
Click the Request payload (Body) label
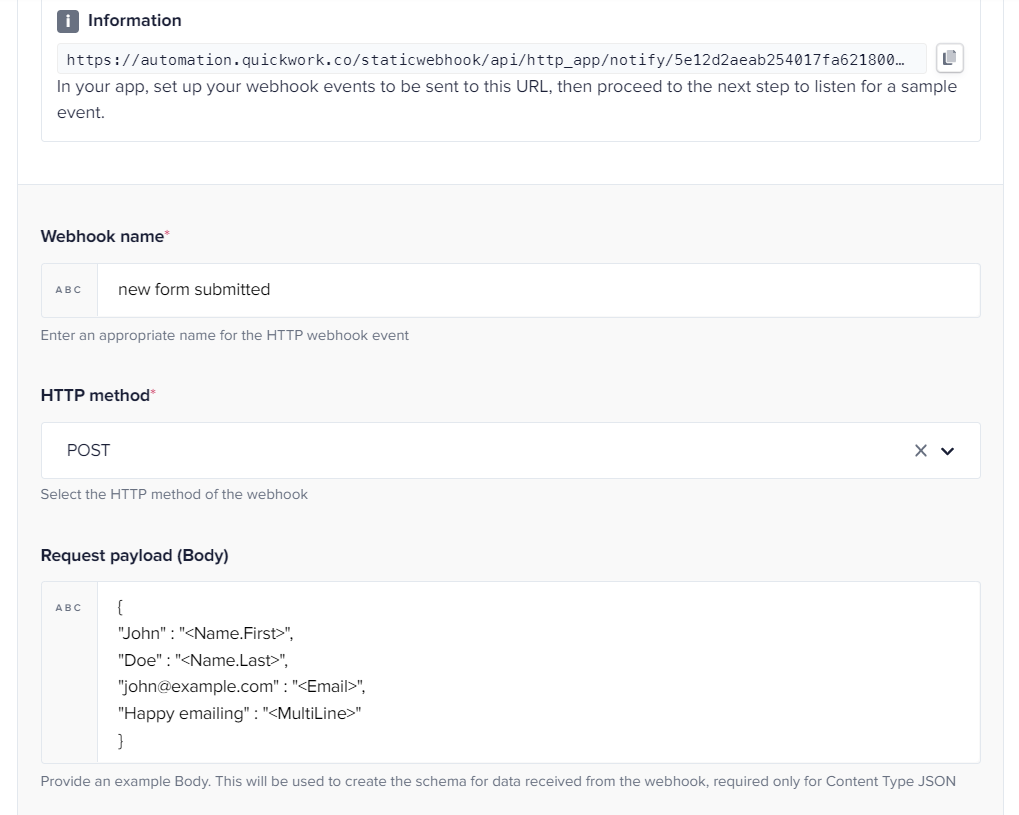135,555
